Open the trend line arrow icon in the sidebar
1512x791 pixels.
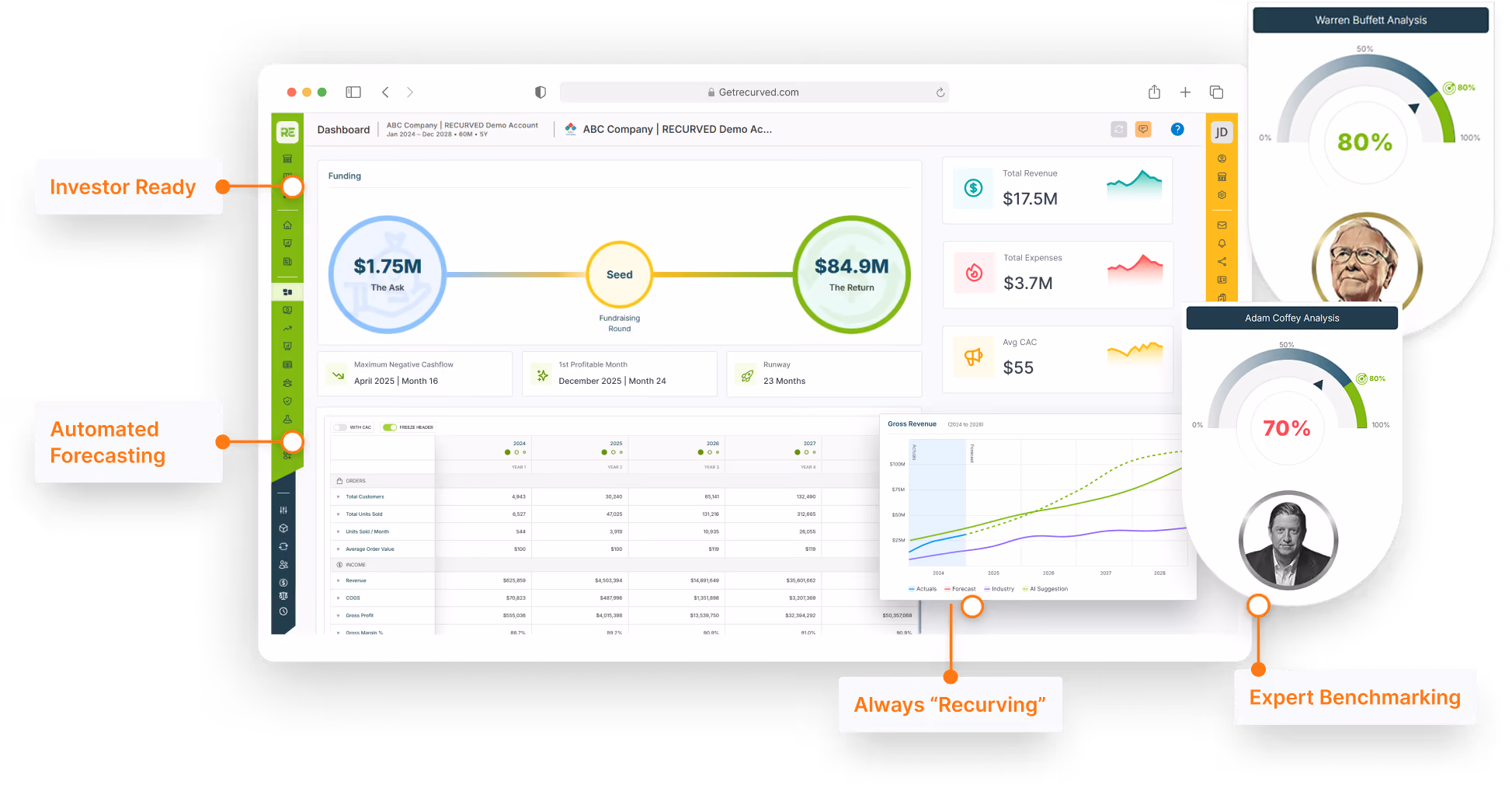pyautogui.click(x=287, y=328)
